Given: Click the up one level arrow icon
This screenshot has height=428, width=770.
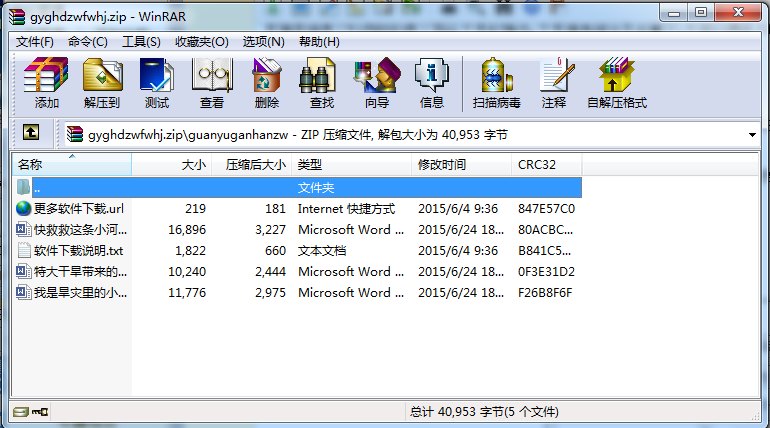Looking at the screenshot, I should 31,132.
